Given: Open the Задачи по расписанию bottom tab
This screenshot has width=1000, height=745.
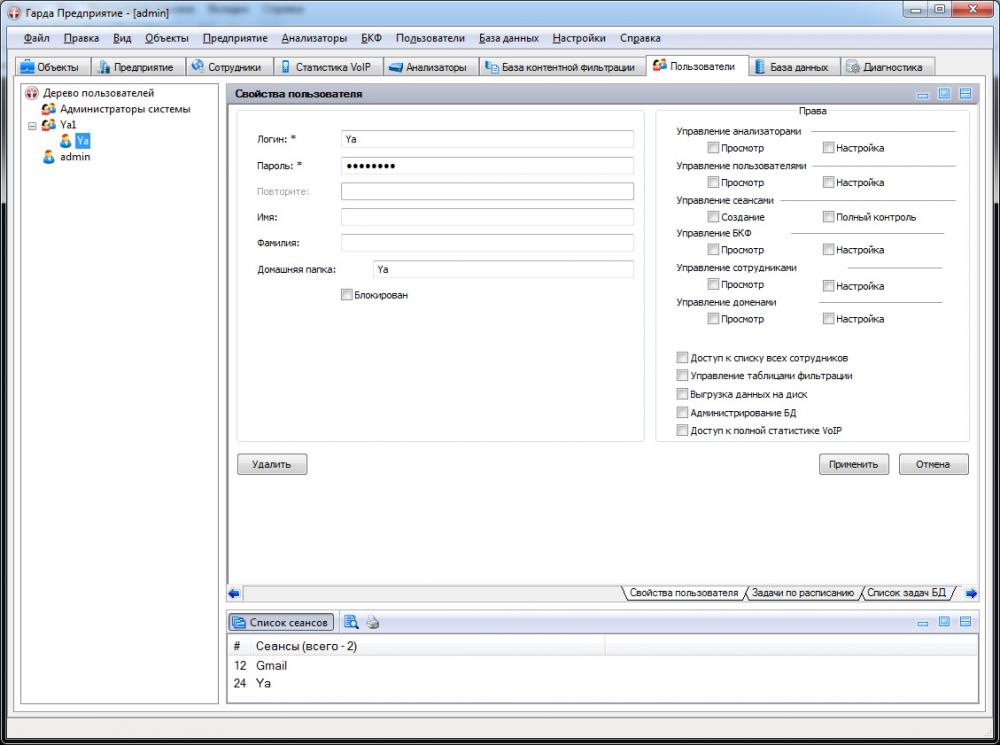Looking at the screenshot, I should (x=802, y=593).
